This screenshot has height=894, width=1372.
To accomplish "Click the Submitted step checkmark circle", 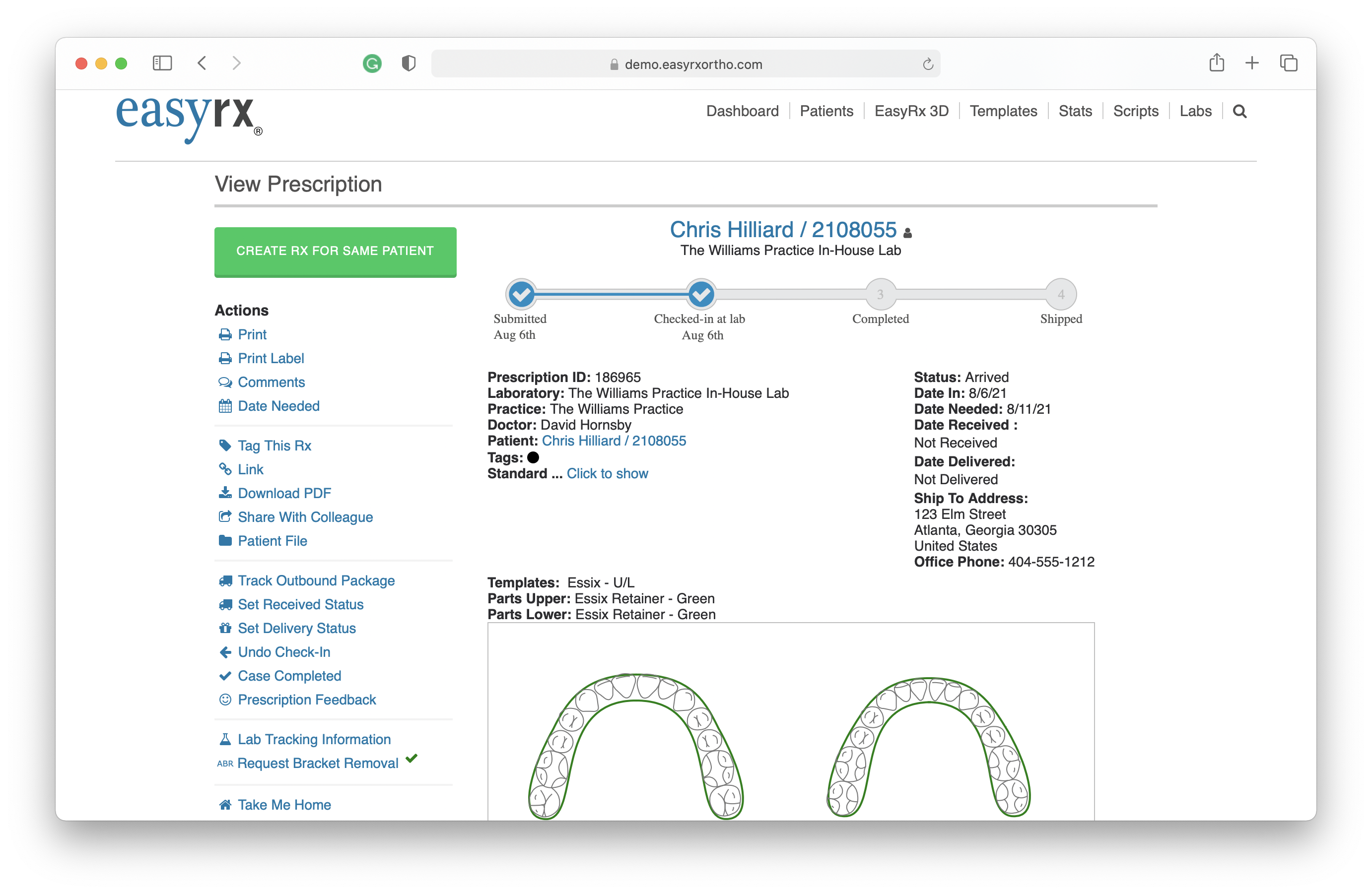I will click(521, 294).
